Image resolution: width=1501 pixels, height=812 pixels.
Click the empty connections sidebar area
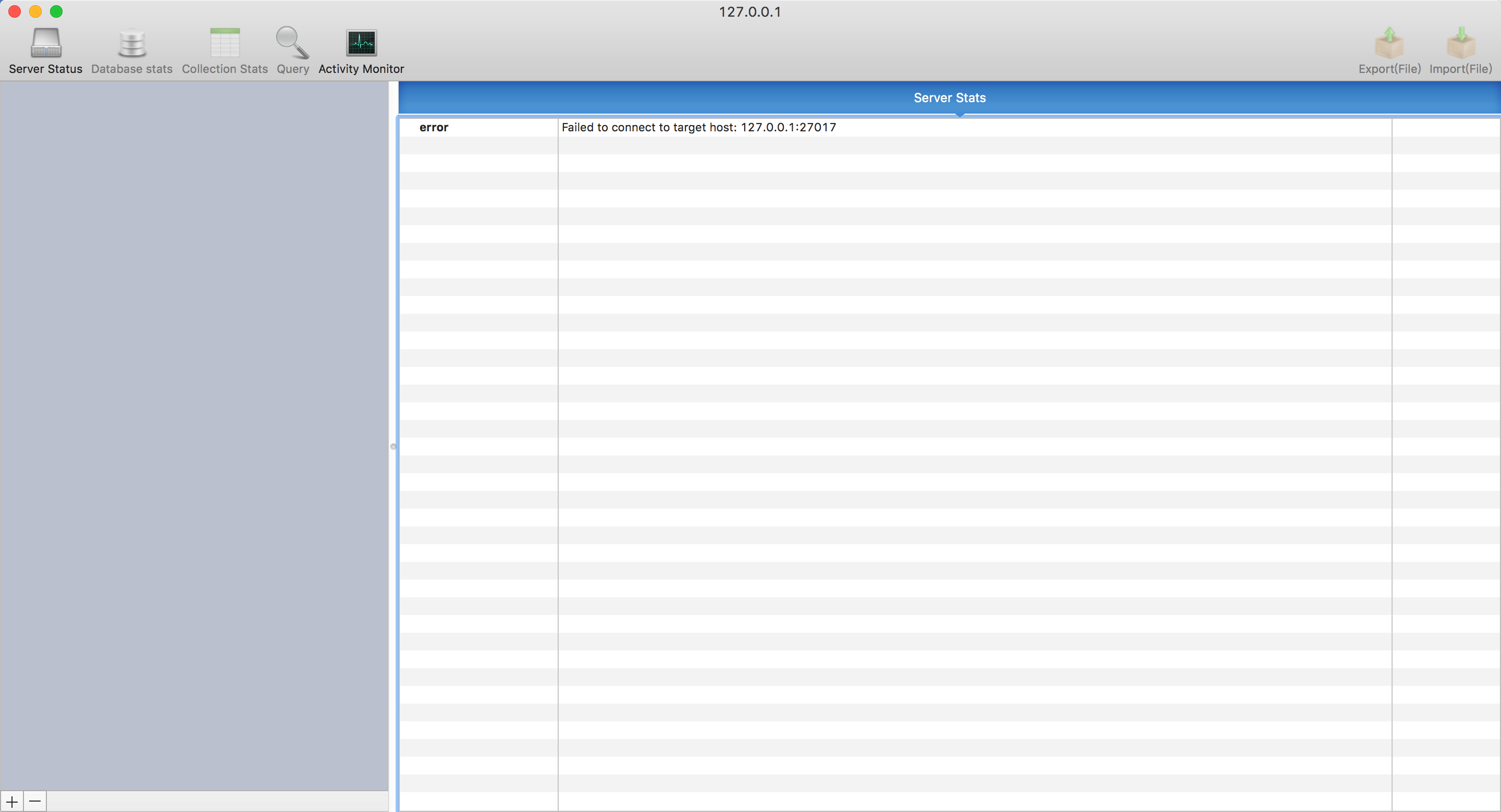(x=194, y=408)
